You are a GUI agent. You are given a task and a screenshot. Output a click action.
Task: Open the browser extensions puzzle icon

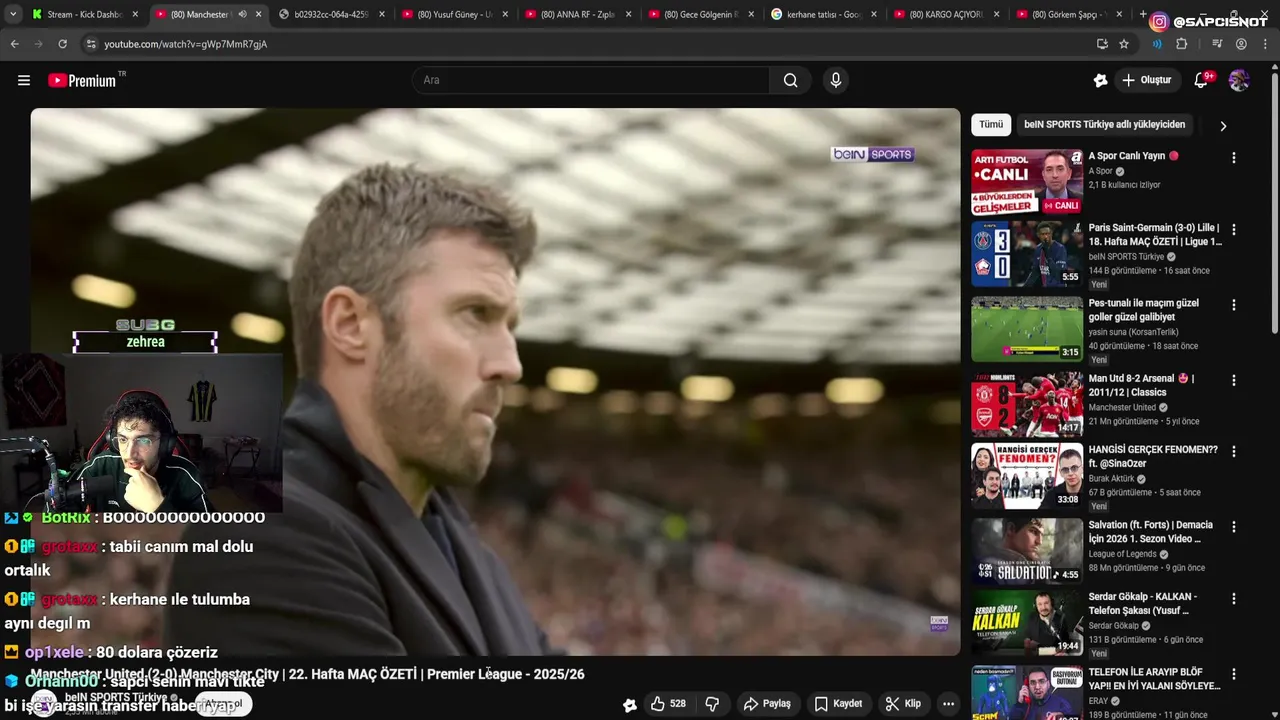(1182, 44)
